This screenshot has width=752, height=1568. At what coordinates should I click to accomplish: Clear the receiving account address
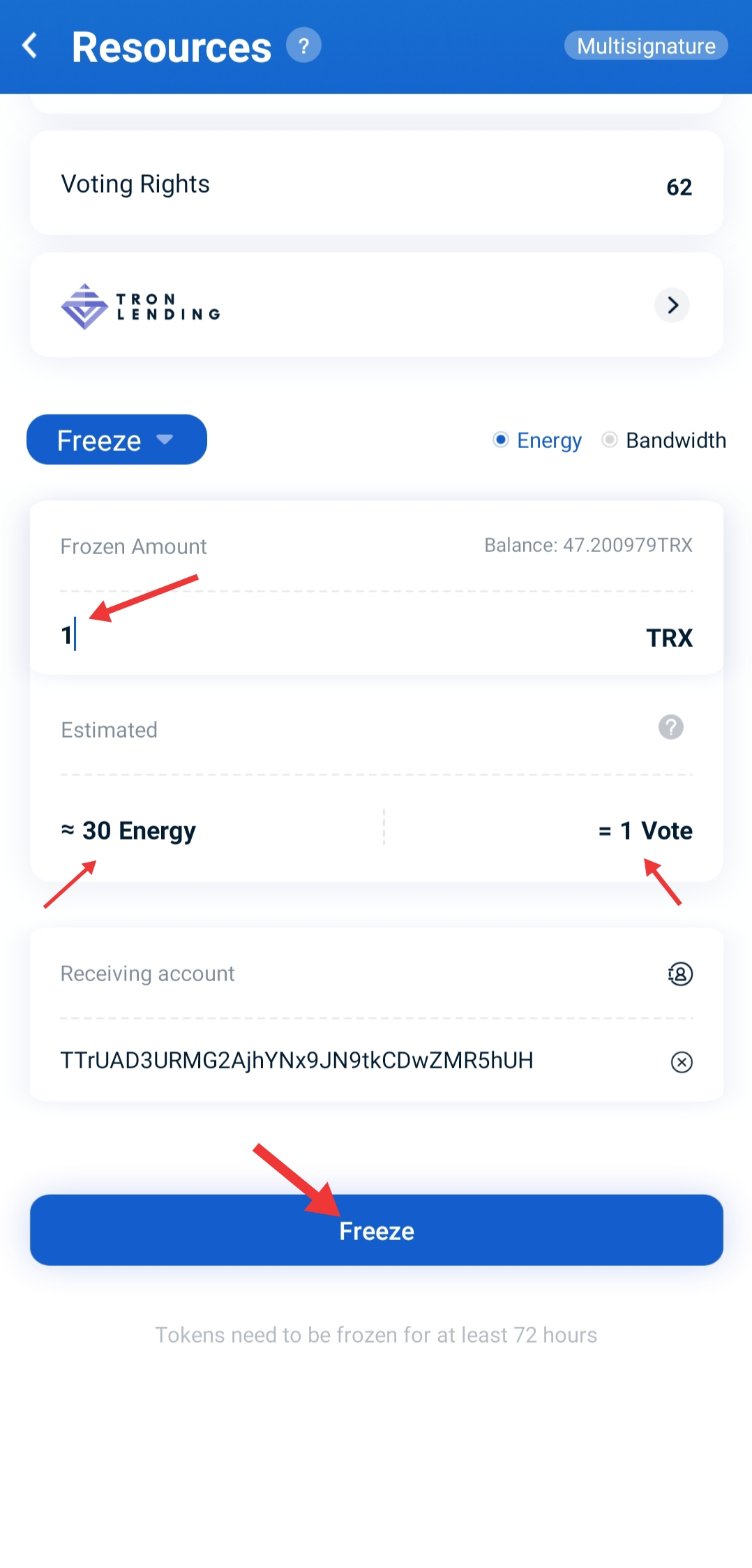pyautogui.click(x=682, y=1062)
